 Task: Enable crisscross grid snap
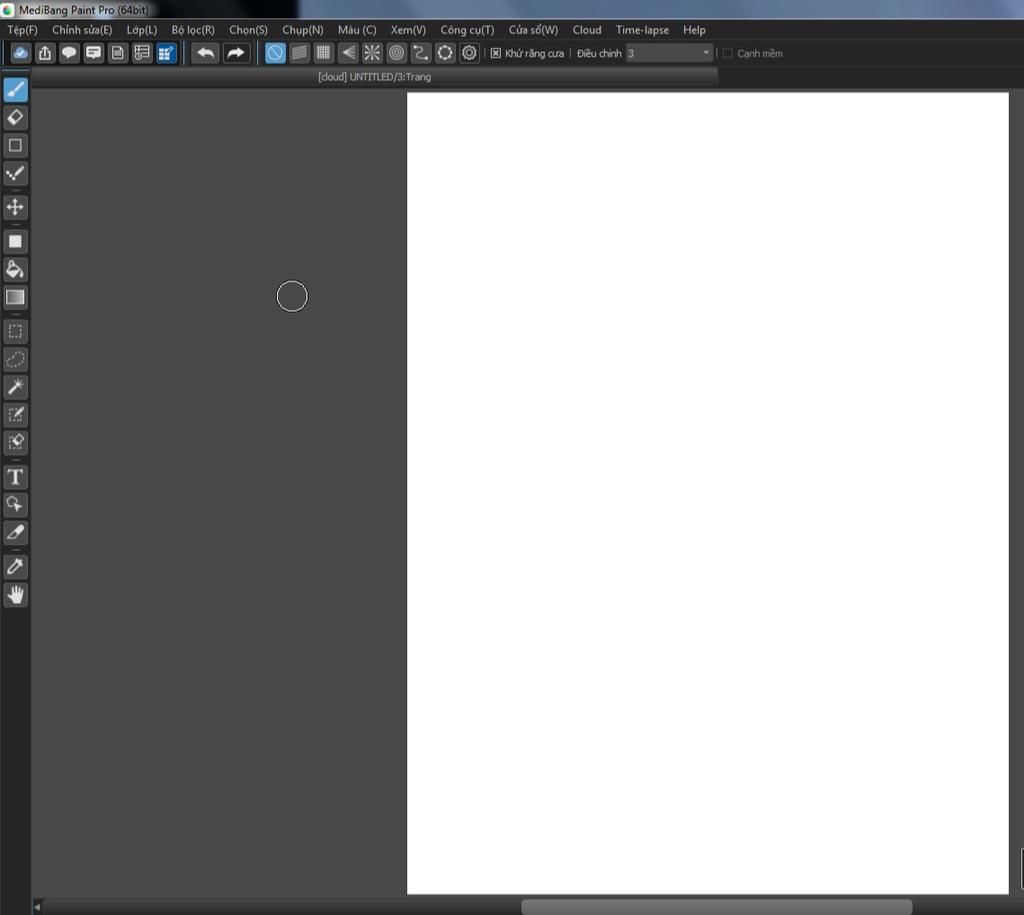click(323, 53)
